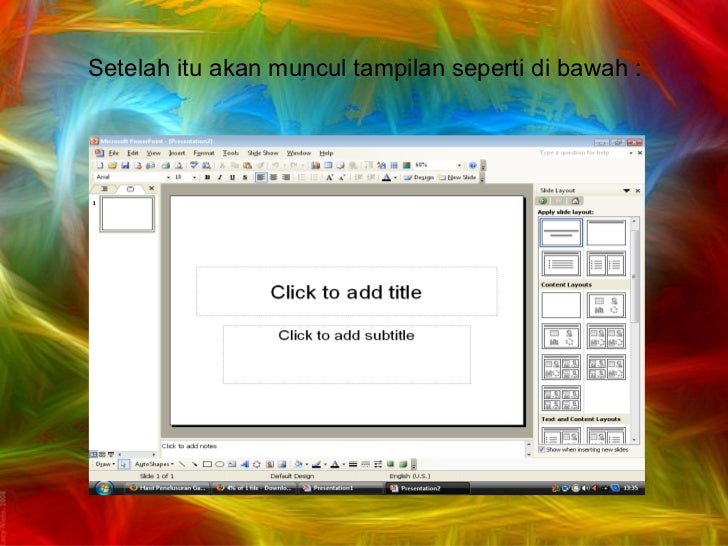
Task: Open the 60% zoom dropdown
Action: (459, 165)
